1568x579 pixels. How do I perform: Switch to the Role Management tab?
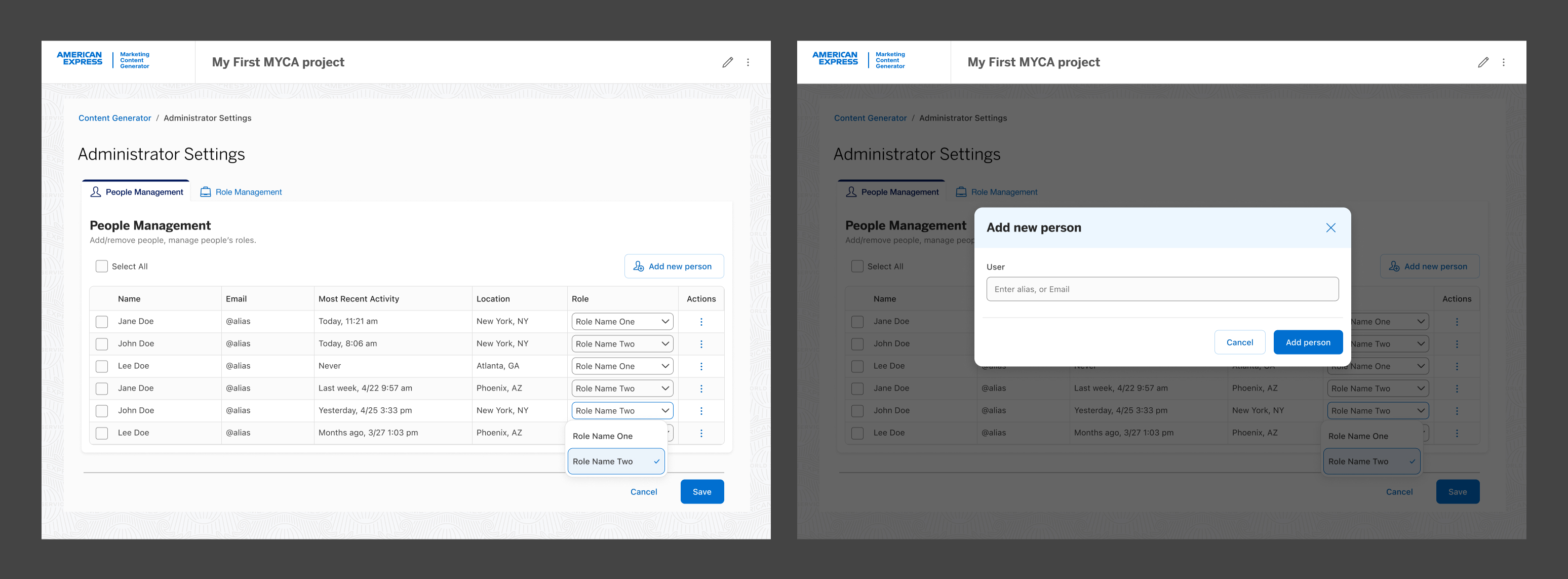248,191
